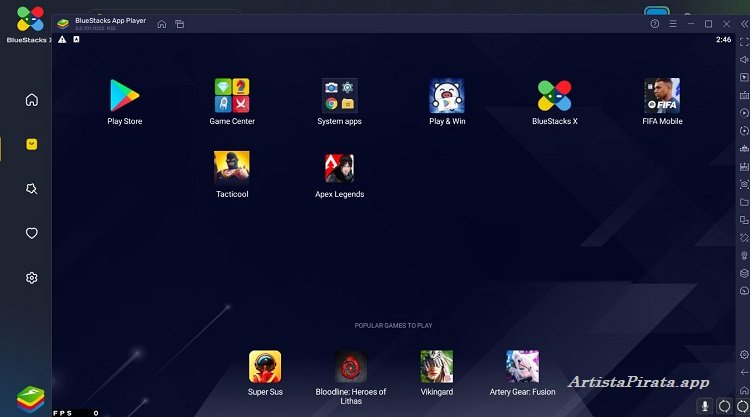This screenshot has height=417, width=750.
Task: Open the title bar hamburger menu
Action: point(673,24)
